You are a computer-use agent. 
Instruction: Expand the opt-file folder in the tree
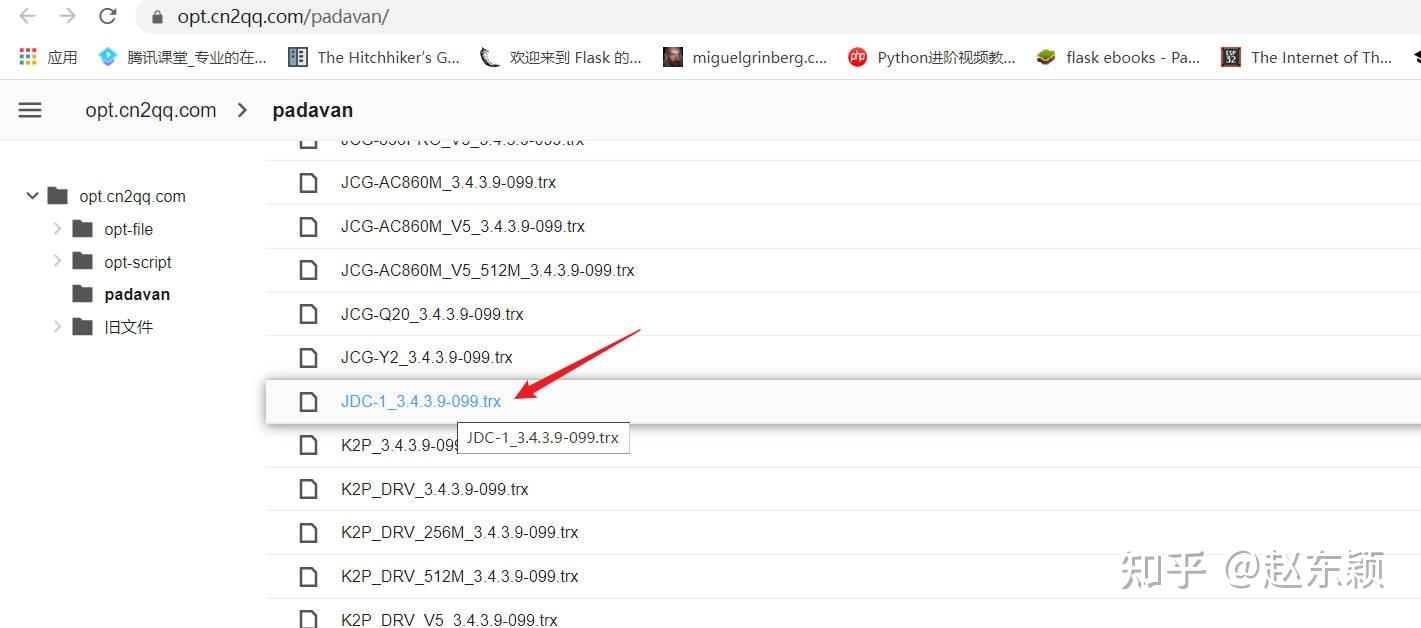58,229
